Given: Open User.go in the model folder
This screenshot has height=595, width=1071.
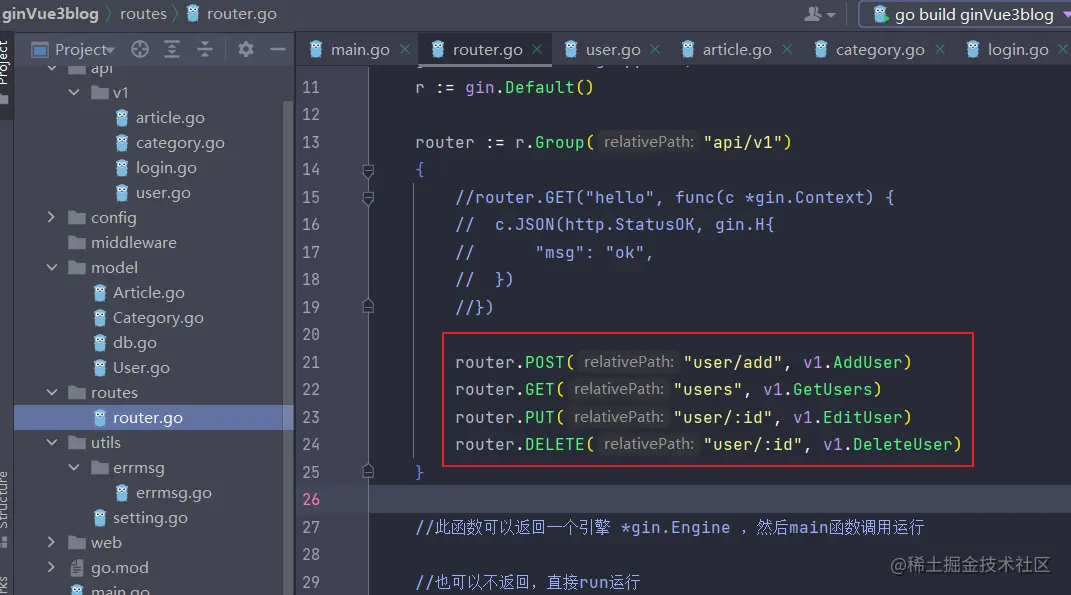Looking at the screenshot, I should [x=141, y=368].
